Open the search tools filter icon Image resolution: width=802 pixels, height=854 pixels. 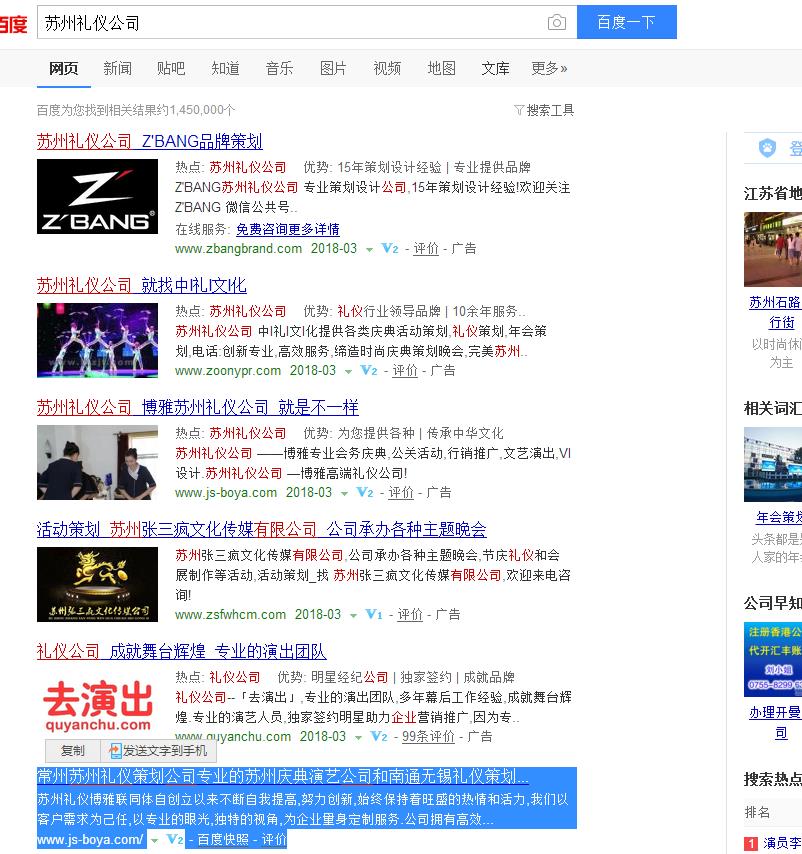(x=519, y=111)
